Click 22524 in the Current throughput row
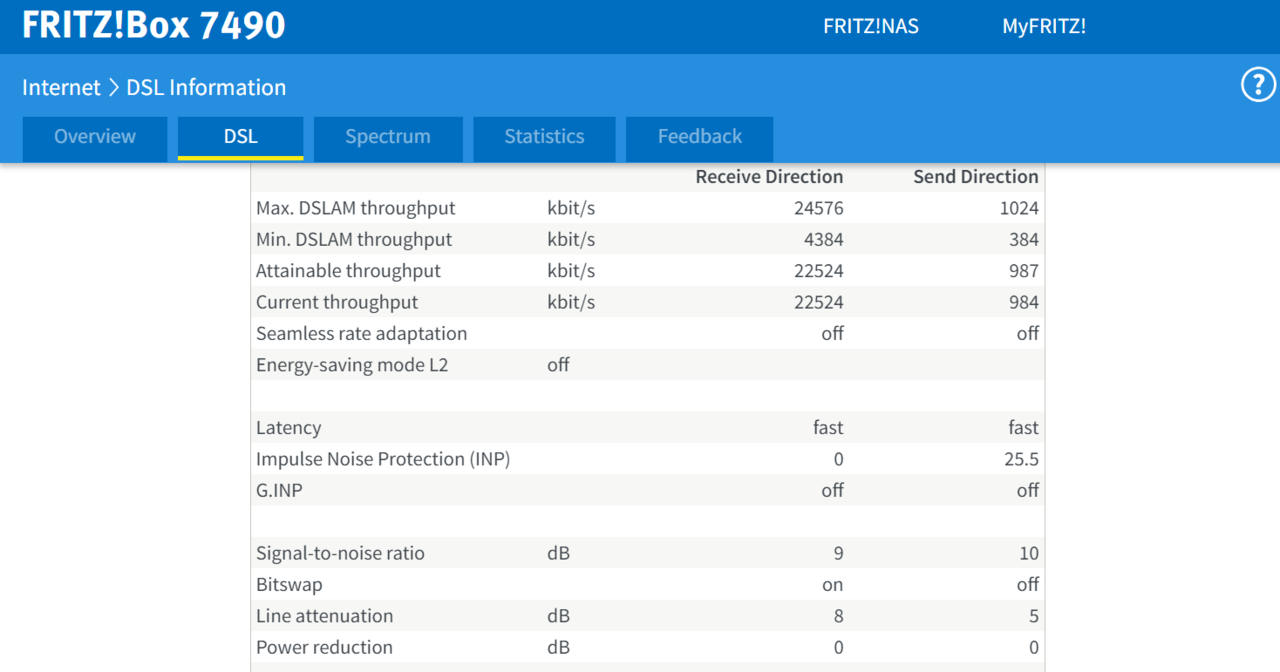Image resolution: width=1280 pixels, height=672 pixels. (x=817, y=302)
